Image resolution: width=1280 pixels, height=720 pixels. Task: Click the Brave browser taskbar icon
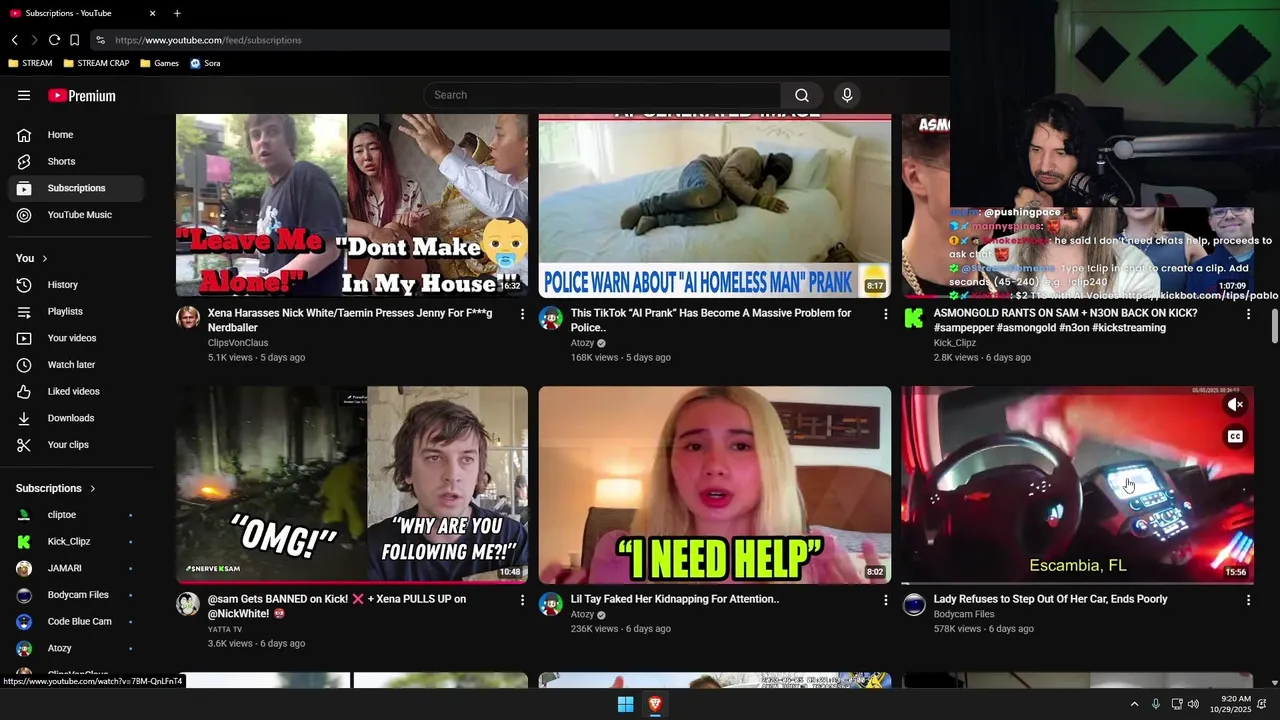(x=655, y=704)
